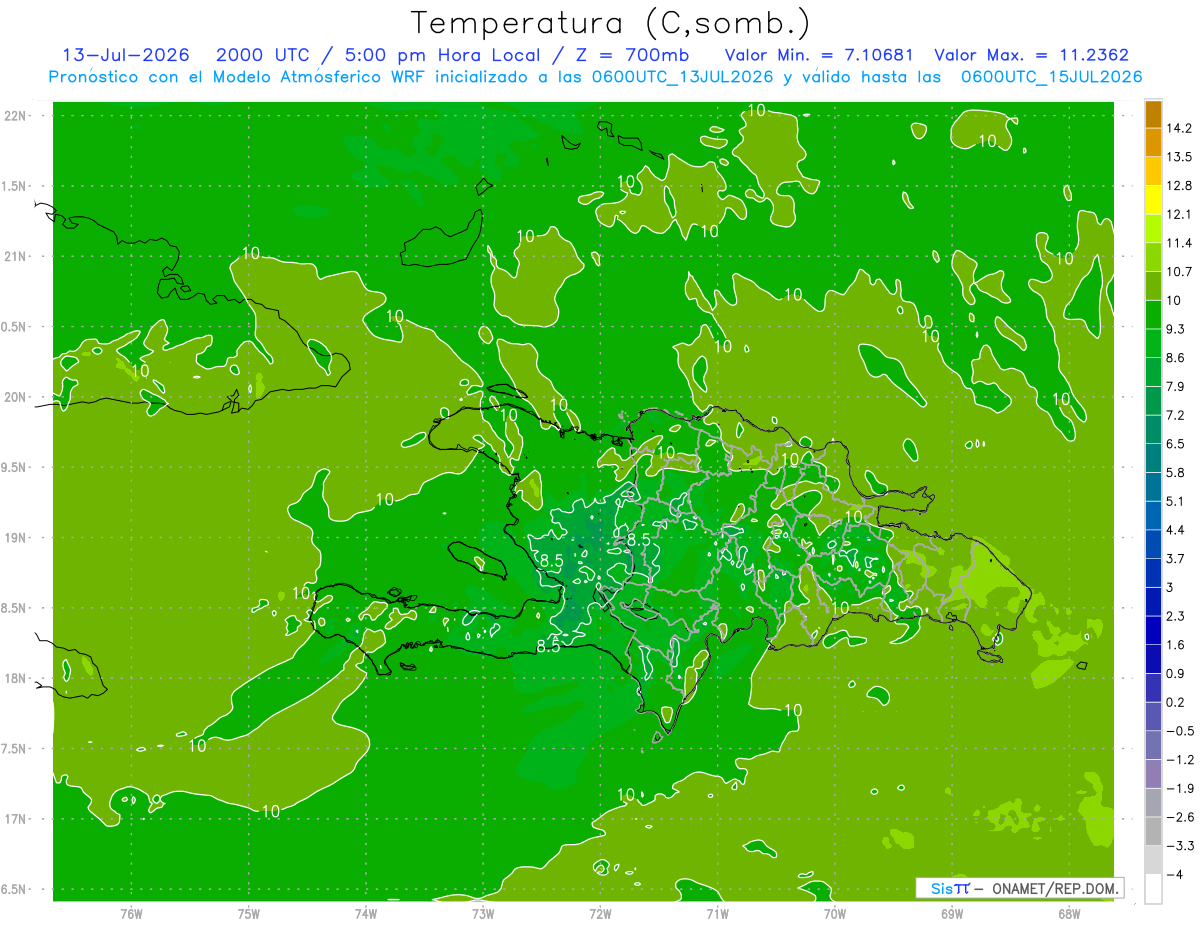The width and height of the screenshot is (1200, 927).
Task: Click the "12.8" legend value
Action: 1180,186
